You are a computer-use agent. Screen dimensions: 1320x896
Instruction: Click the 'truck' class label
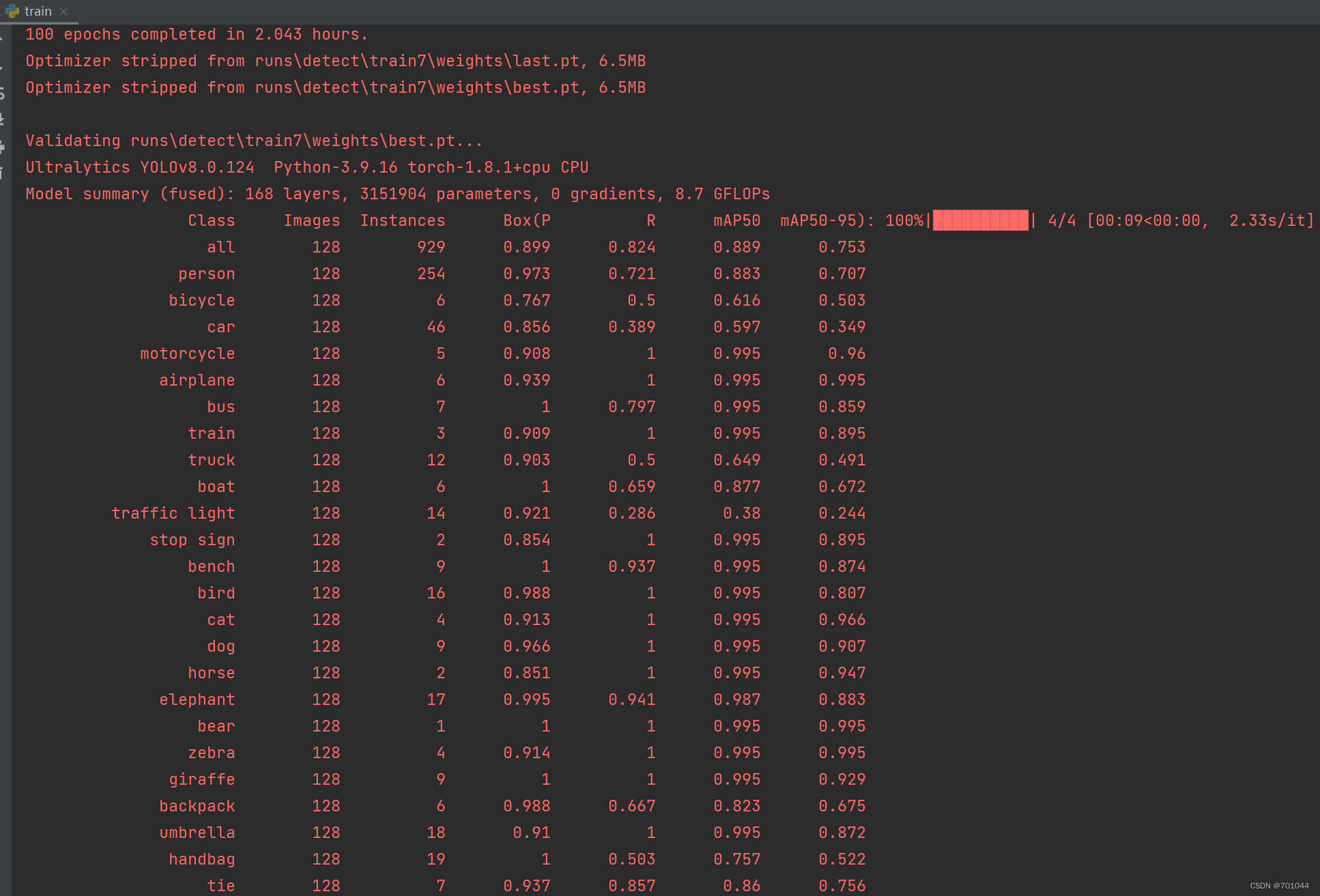pyautogui.click(x=212, y=460)
